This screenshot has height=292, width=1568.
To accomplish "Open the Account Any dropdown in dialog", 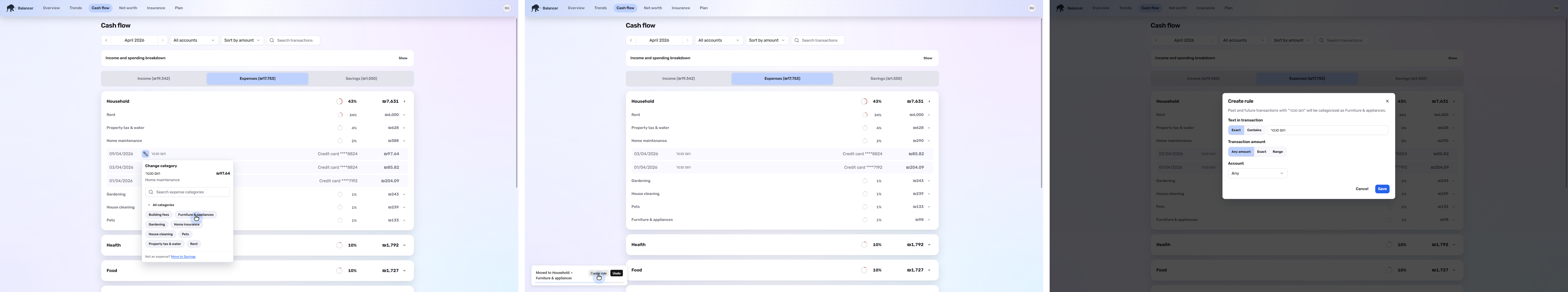I will pos(1257,173).
